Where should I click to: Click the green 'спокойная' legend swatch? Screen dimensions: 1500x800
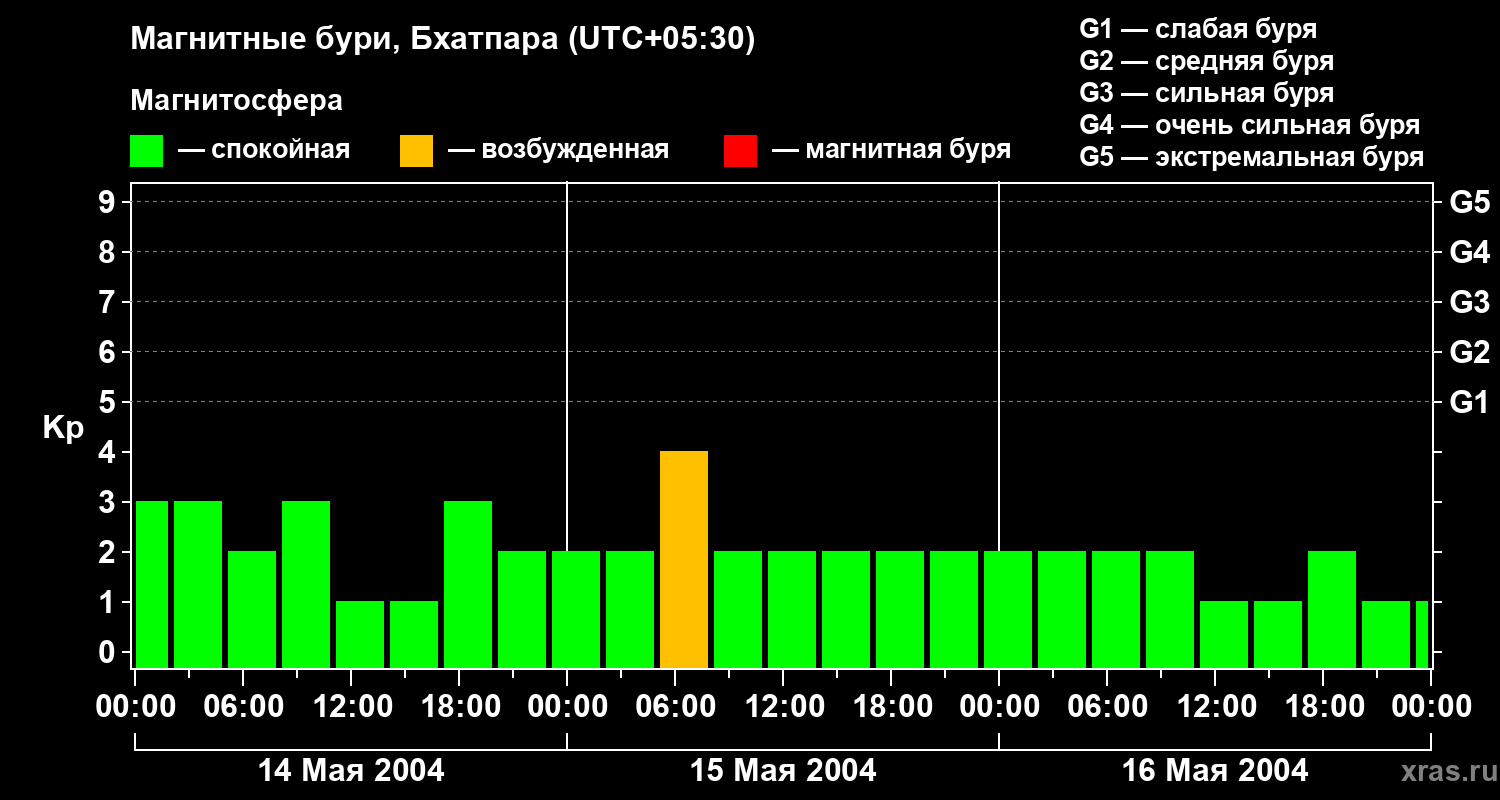146,151
